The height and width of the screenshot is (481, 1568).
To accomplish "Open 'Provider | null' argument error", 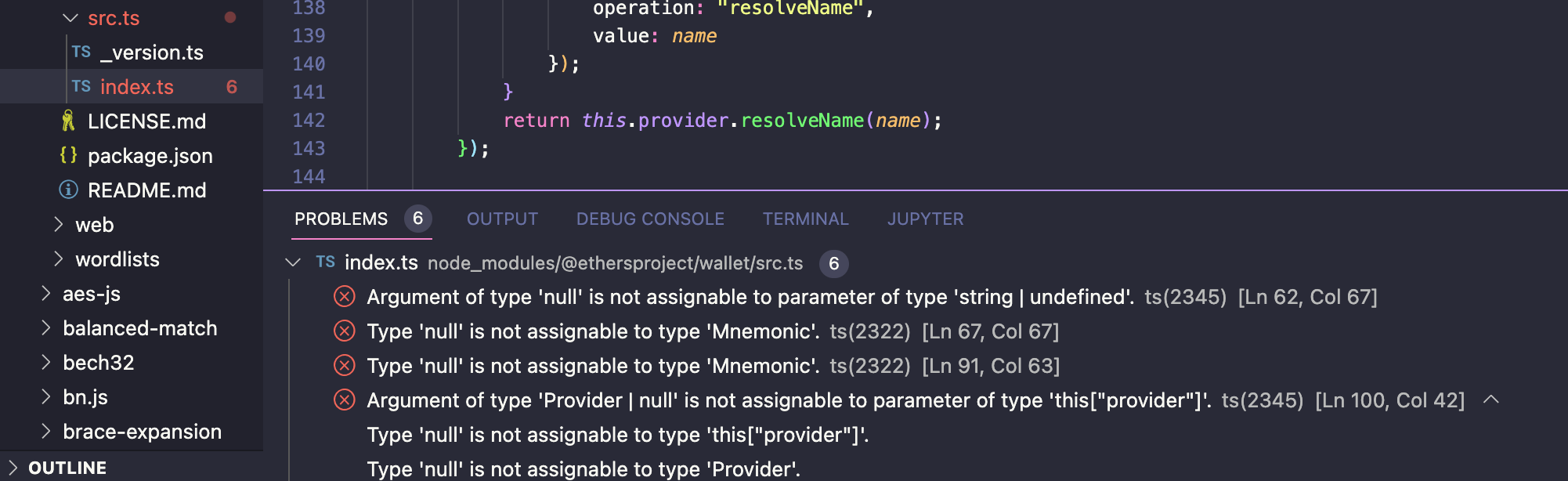I will 789,400.
